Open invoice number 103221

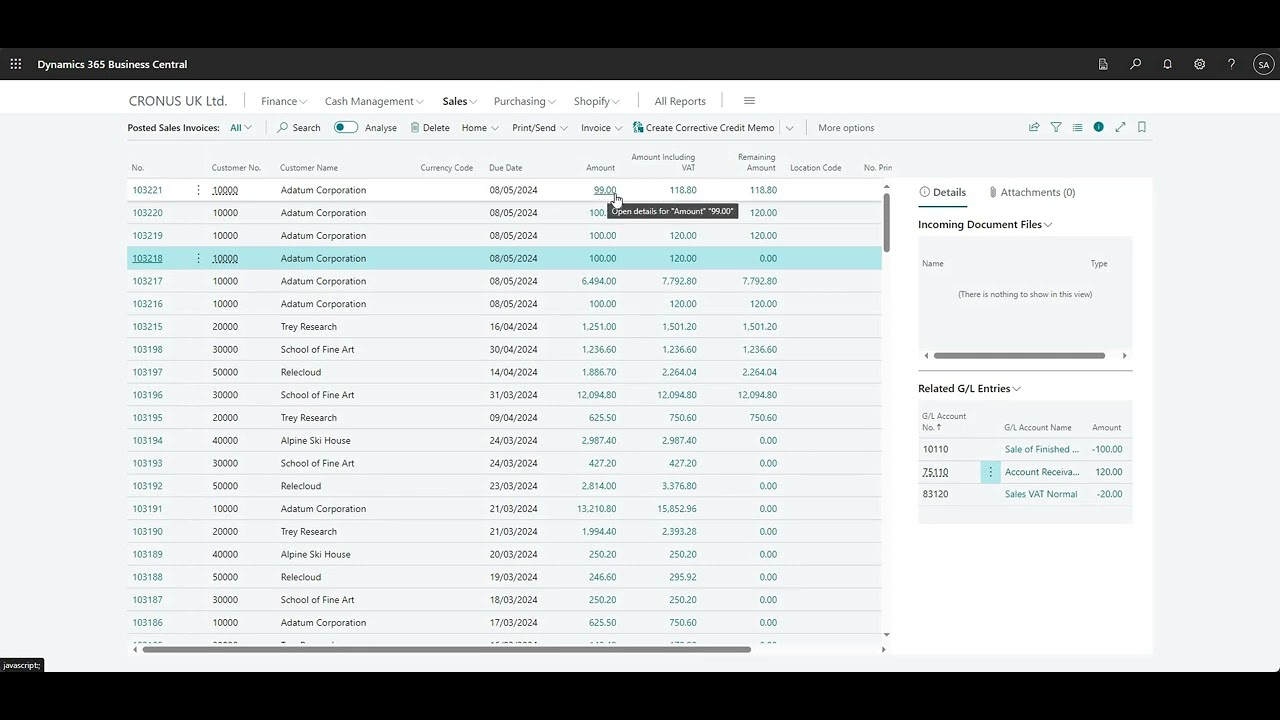(x=147, y=190)
